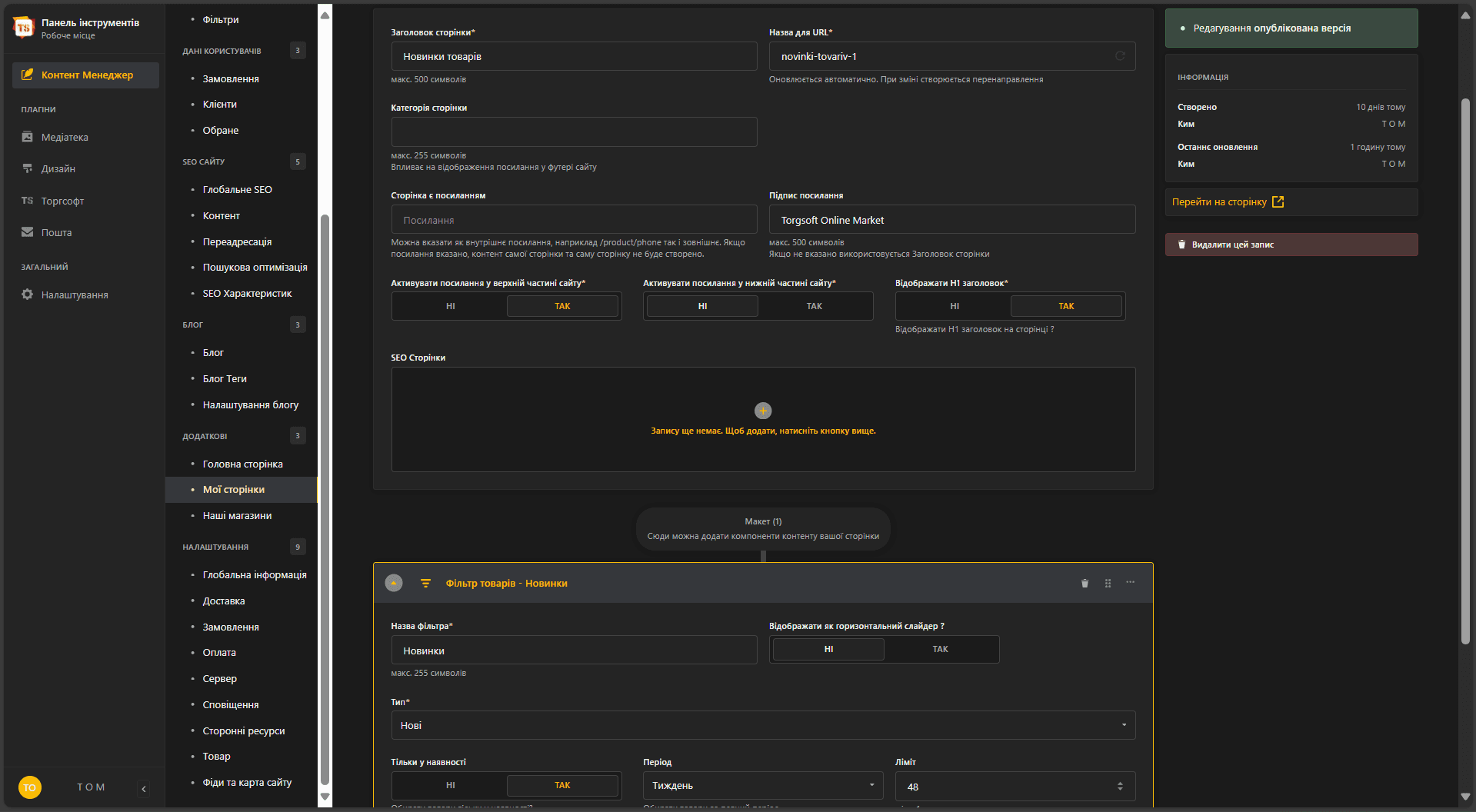
Task: Open more options for filter component
Action: [x=1130, y=582]
